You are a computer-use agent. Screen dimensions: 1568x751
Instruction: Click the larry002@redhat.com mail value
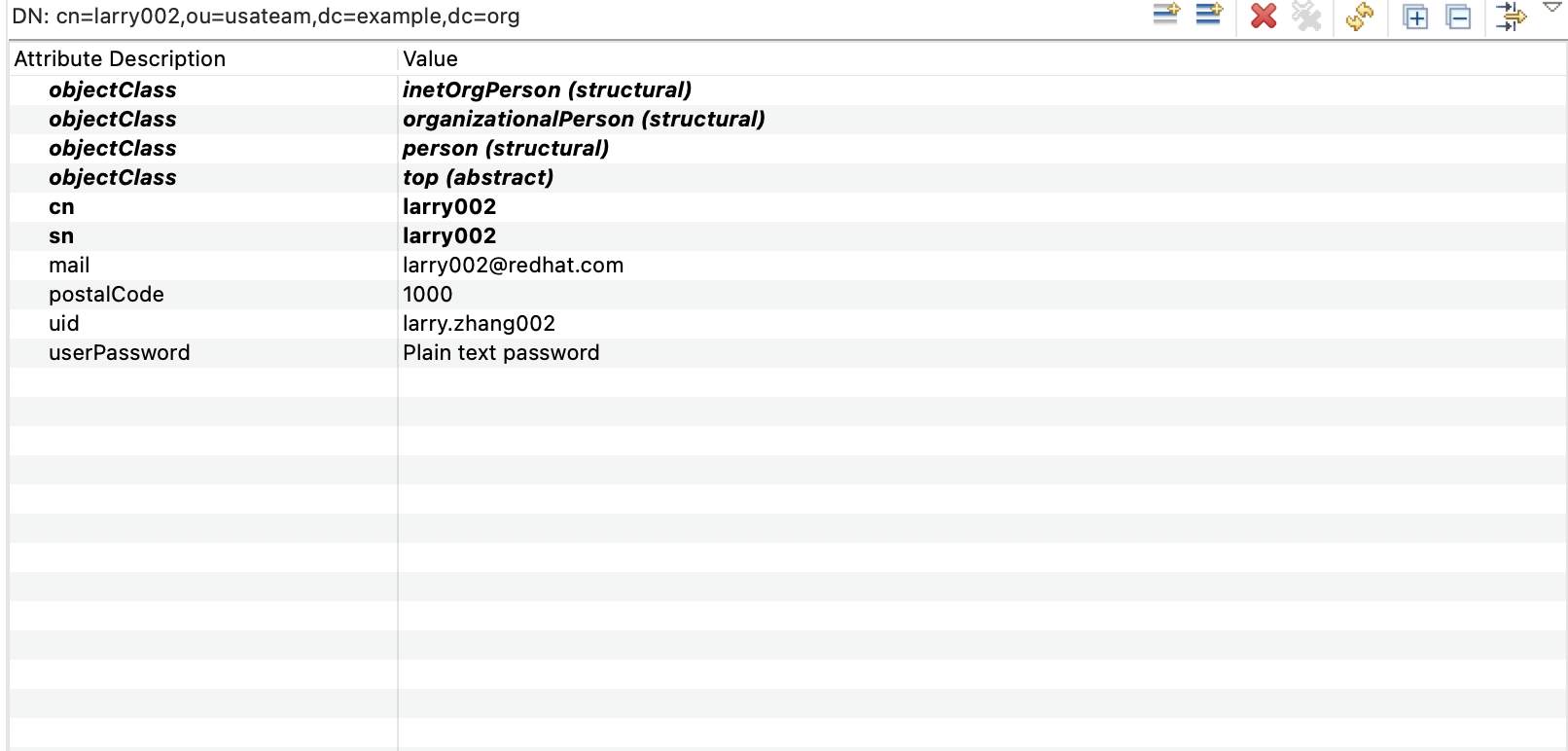pos(513,266)
